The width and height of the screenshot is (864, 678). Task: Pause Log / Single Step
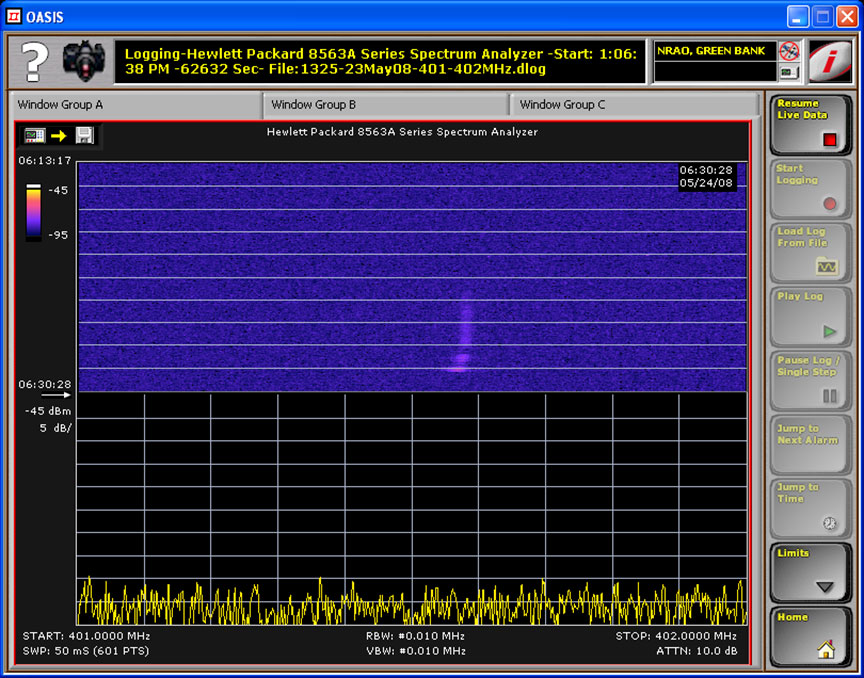coord(811,381)
